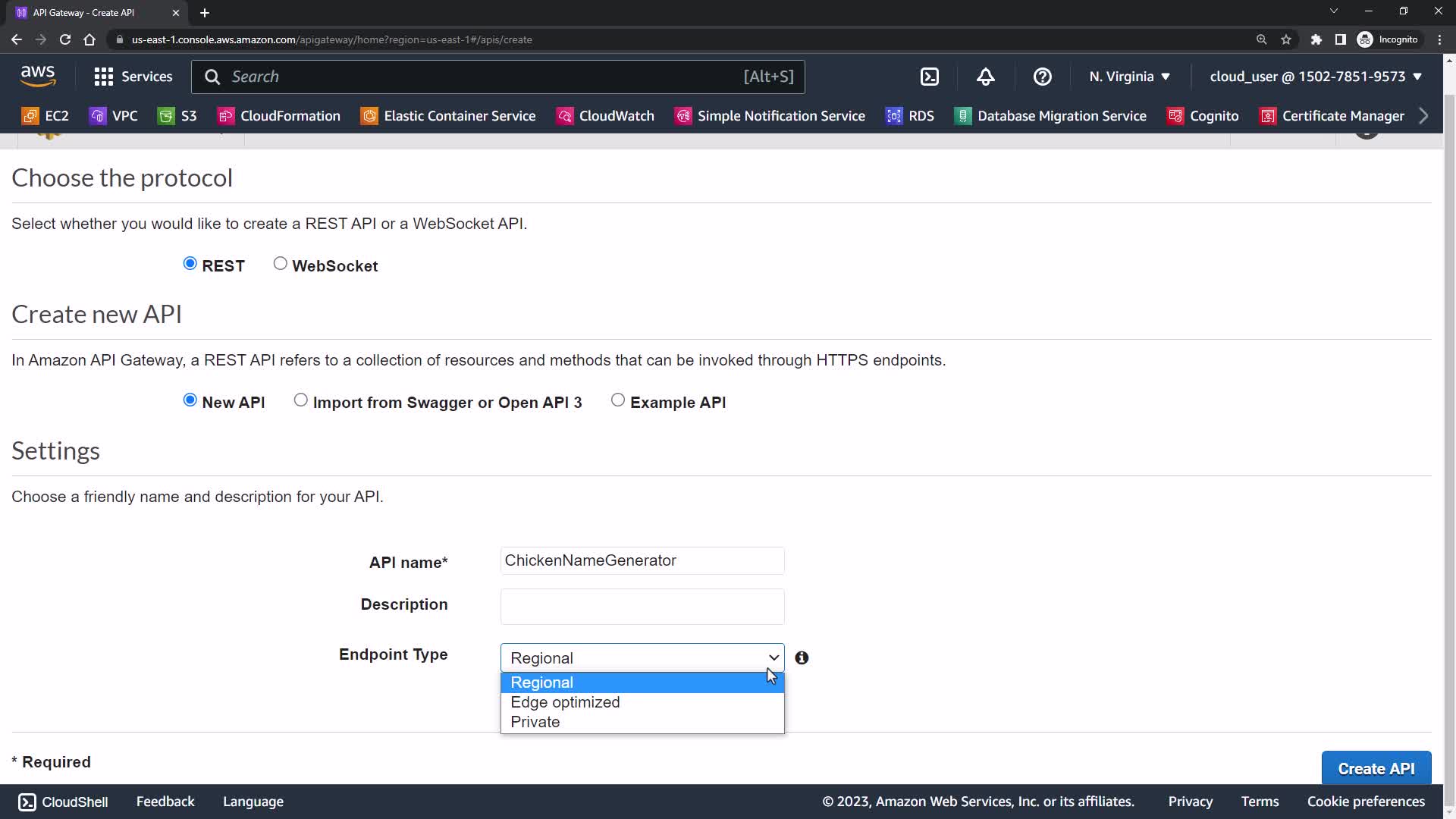
Task: Click Endpoint Type info icon
Action: pos(802,658)
